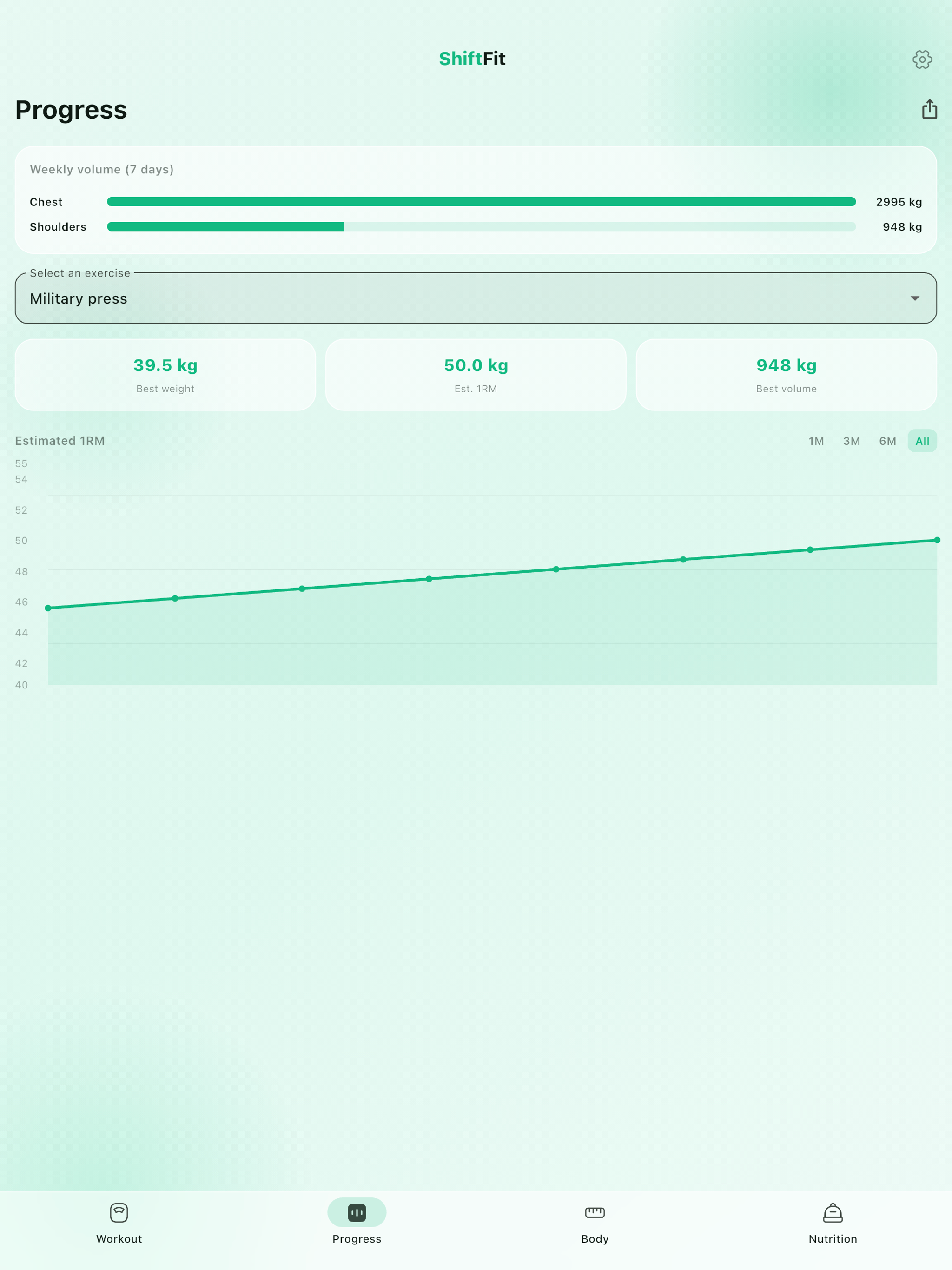Tap the 2995 kg Chest value
Screen dimensions: 952x1270
point(899,202)
